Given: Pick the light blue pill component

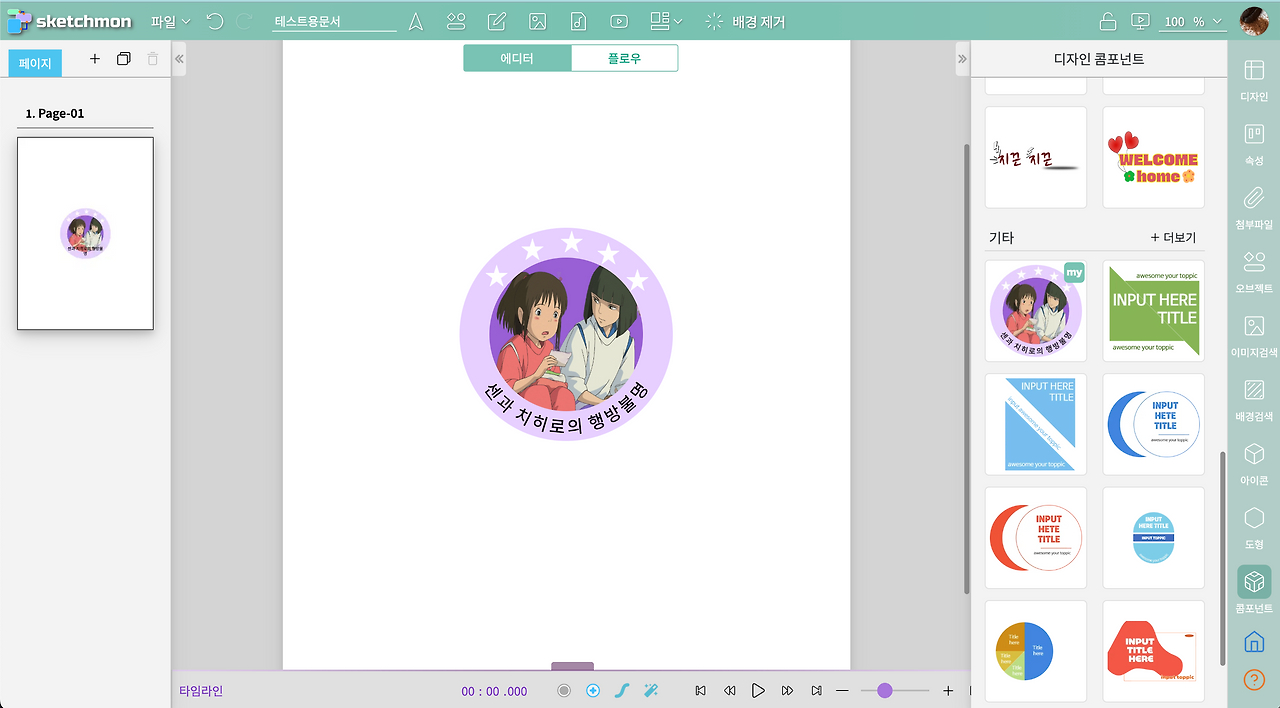Looking at the screenshot, I should (x=1154, y=538).
